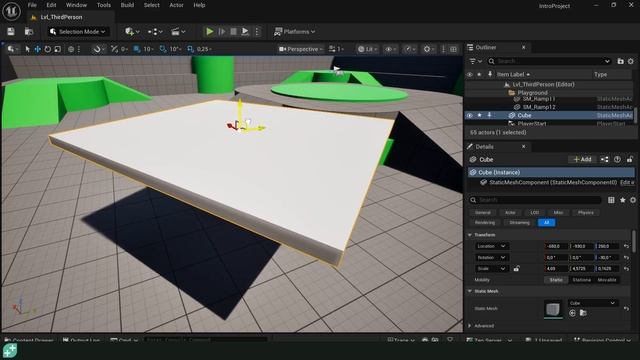This screenshot has height=360, width=640.
Task: Click the Stop playback button
Action: (x=233, y=31)
